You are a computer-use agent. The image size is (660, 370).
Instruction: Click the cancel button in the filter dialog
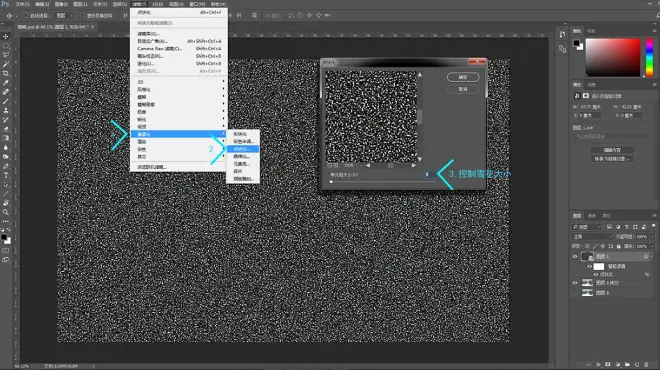pos(463,89)
